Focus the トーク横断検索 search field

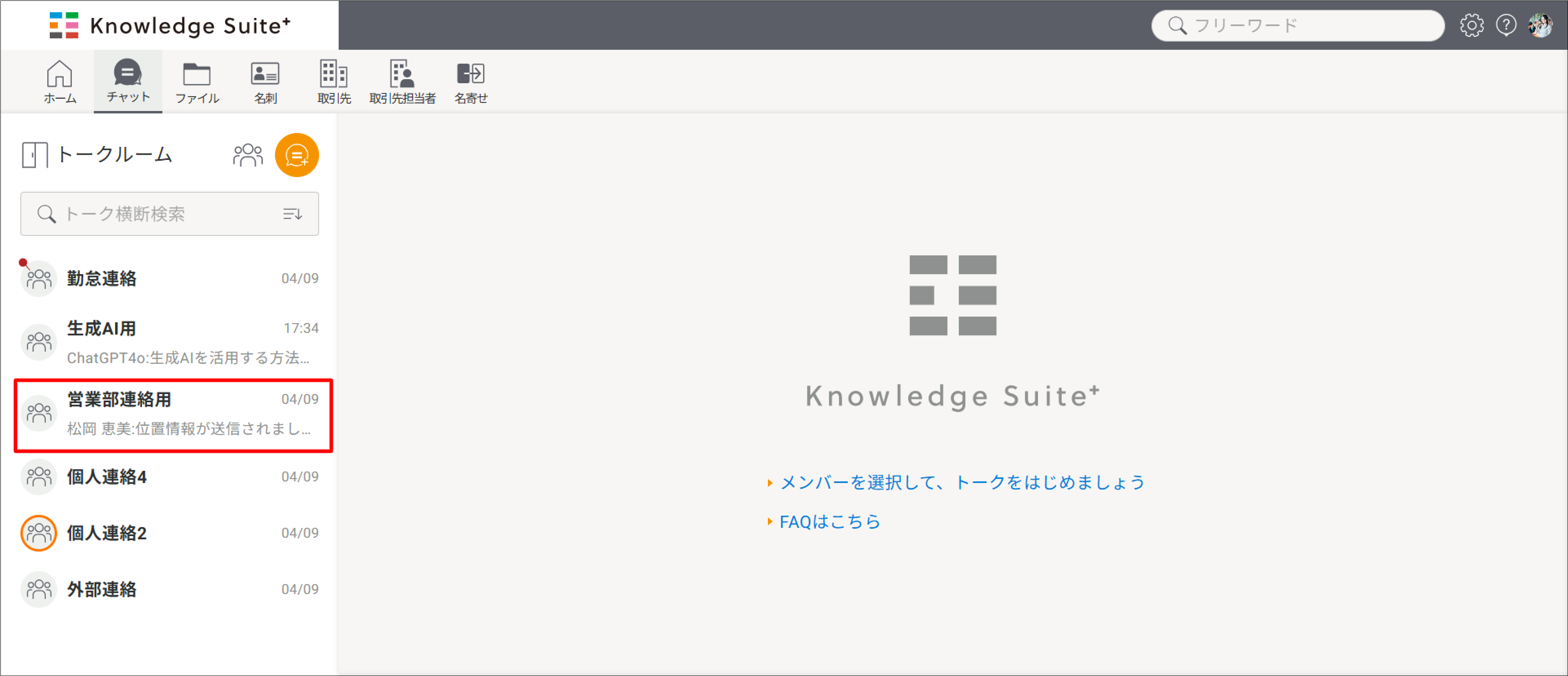click(169, 213)
